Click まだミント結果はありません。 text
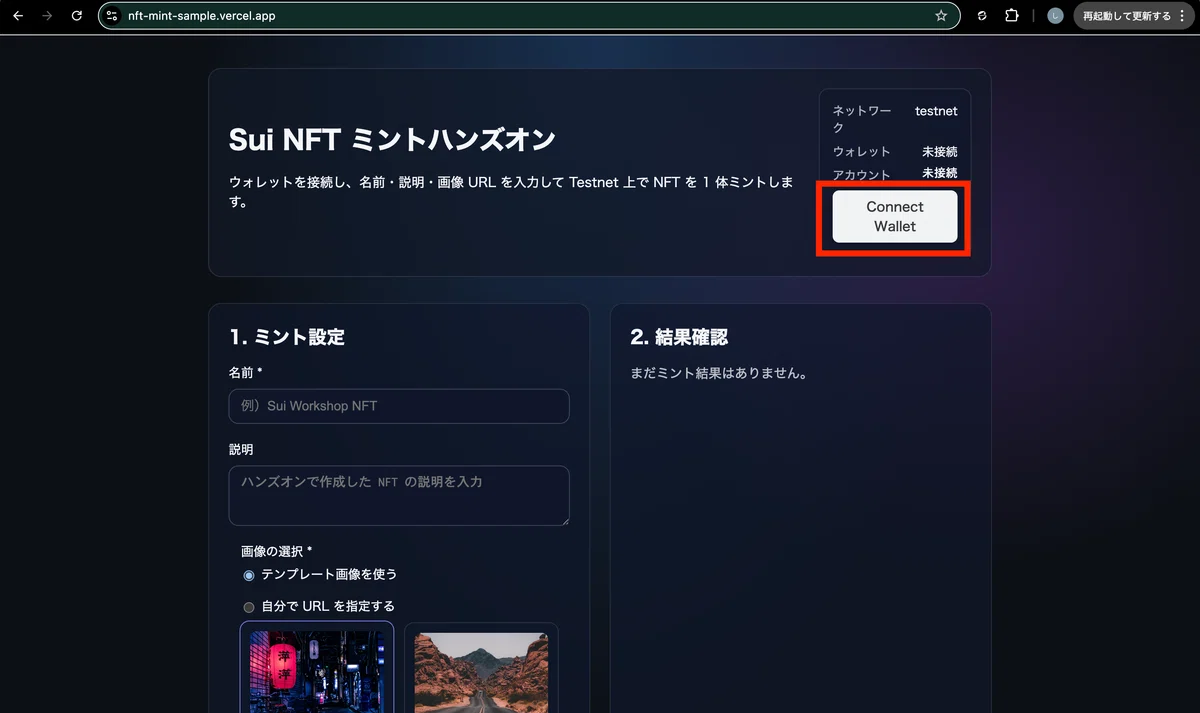The width and height of the screenshot is (1200, 713). (x=719, y=373)
